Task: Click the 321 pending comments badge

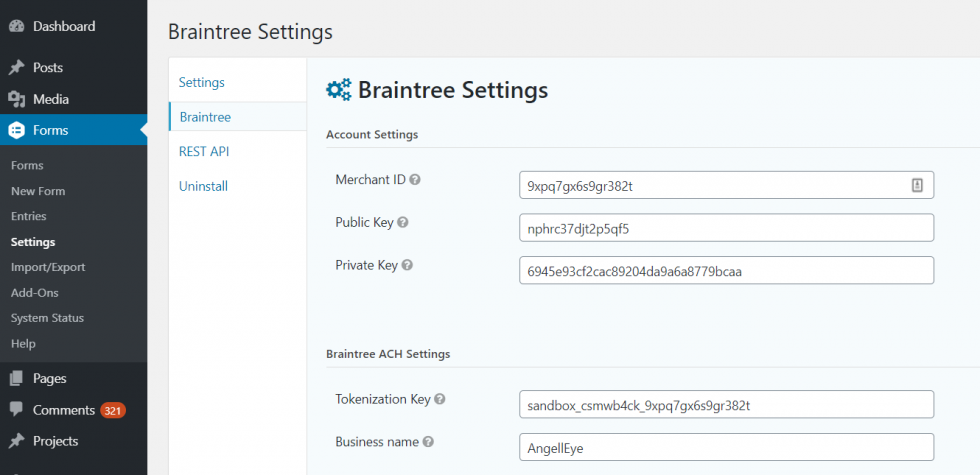Action: [x=112, y=410]
